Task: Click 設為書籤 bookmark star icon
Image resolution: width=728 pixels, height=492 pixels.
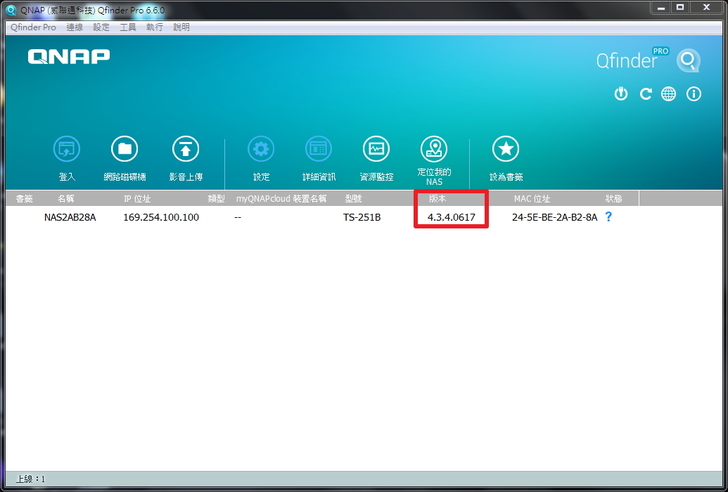Action: (x=505, y=150)
